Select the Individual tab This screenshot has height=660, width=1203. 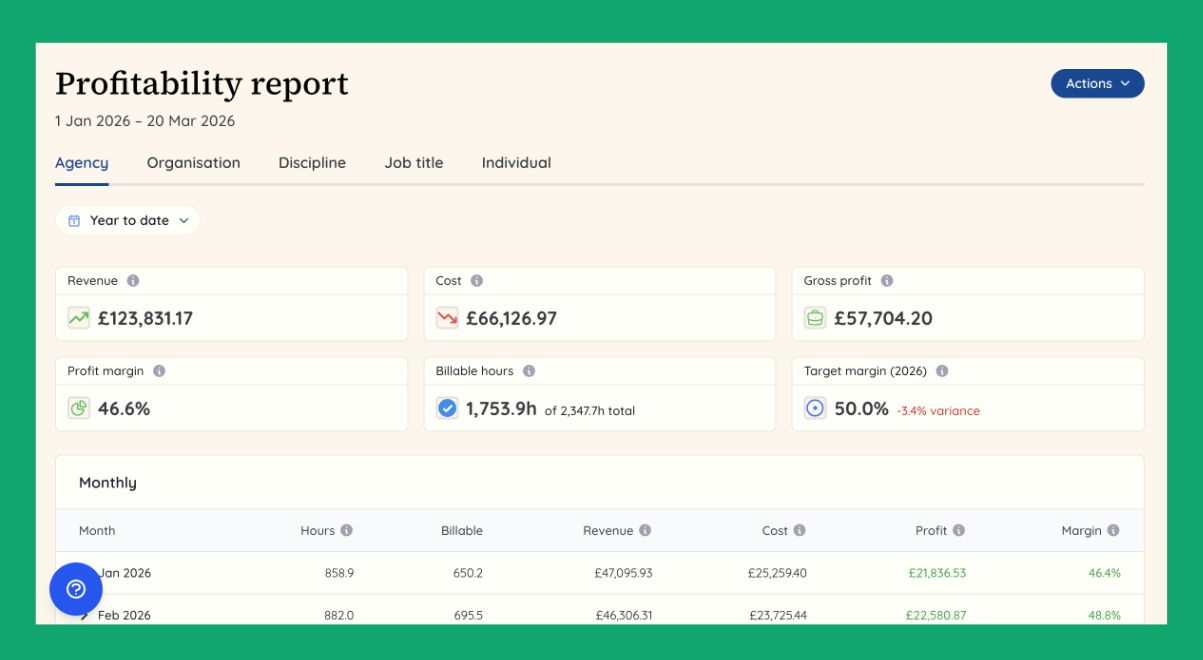514,162
